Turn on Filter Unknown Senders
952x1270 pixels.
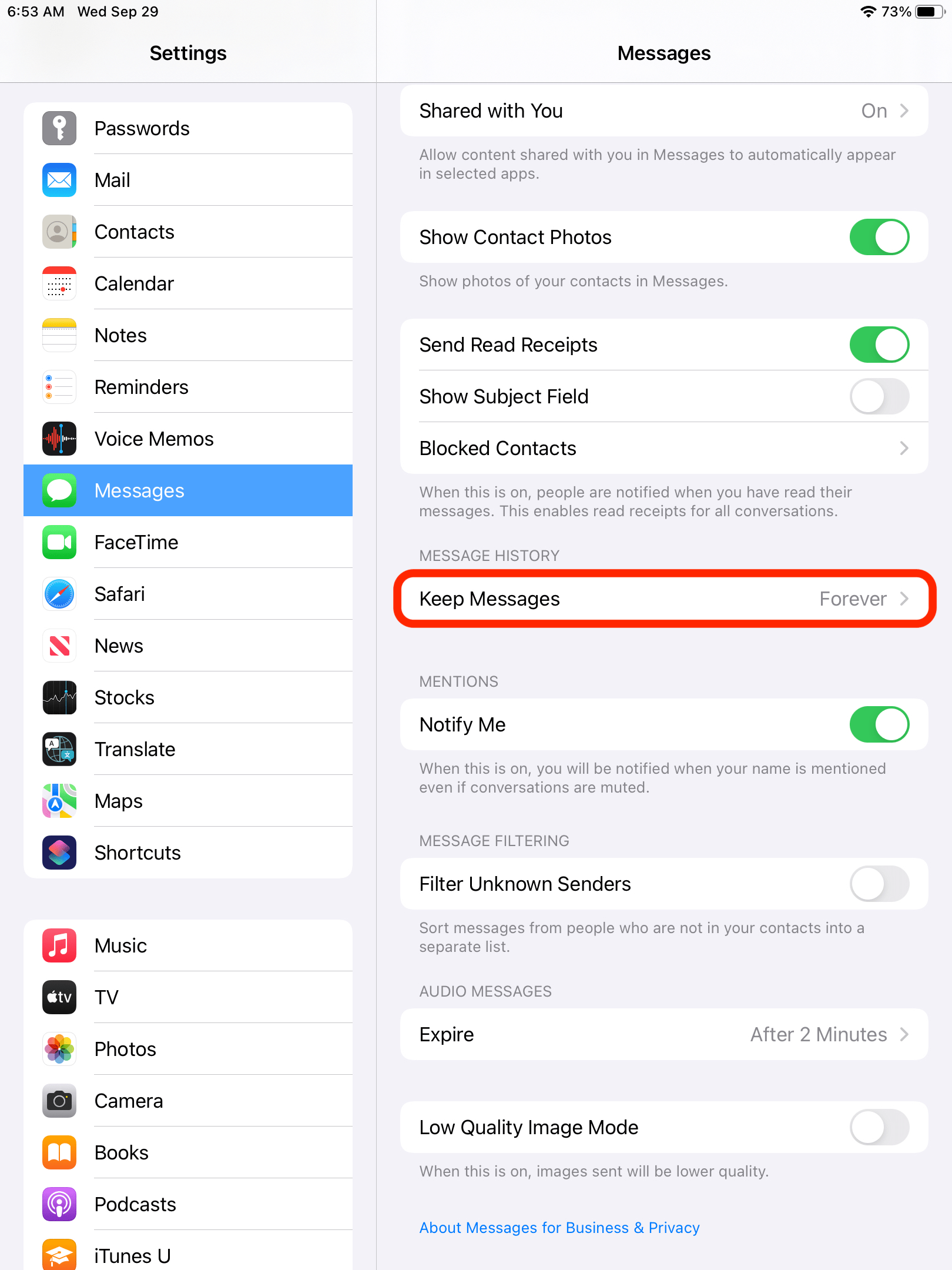point(879,884)
